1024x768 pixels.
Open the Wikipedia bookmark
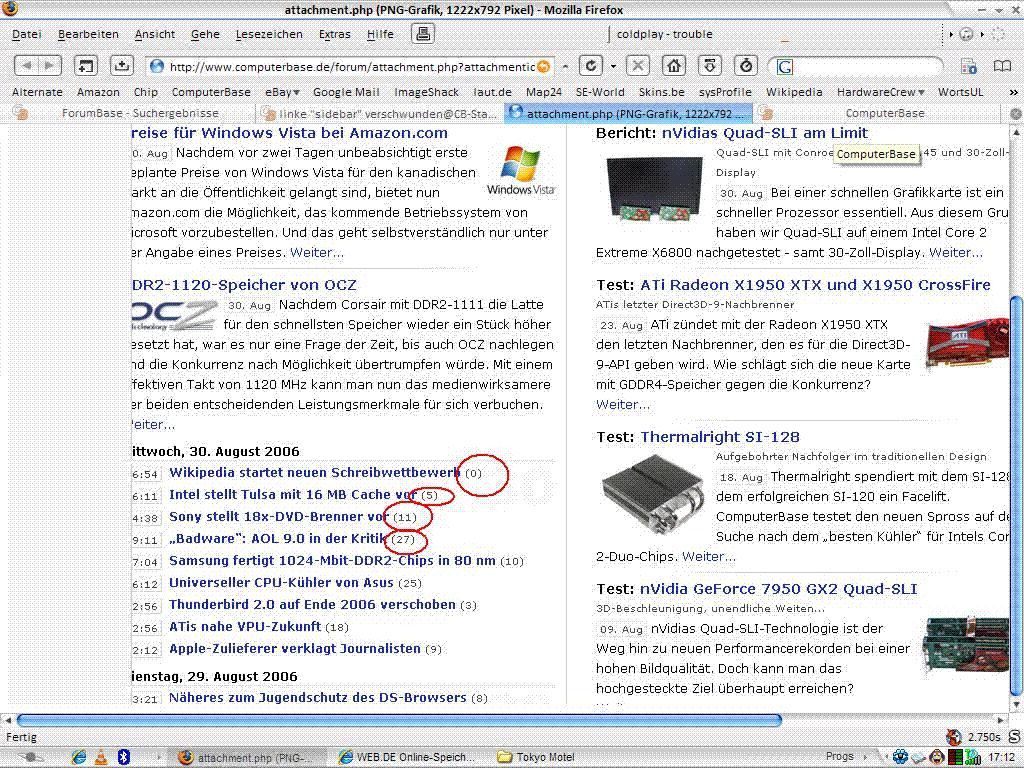[x=793, y=92]
